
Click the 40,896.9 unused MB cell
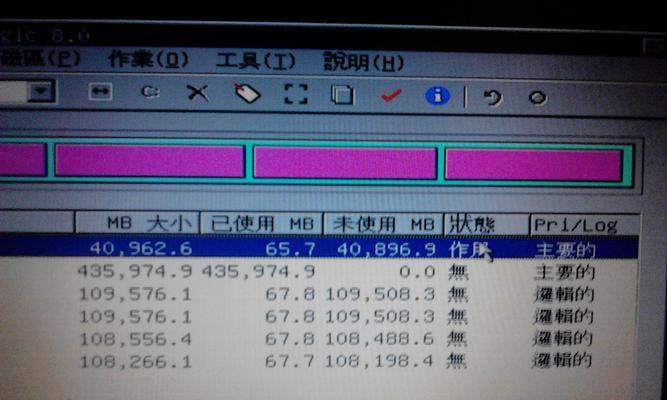(386, 249)
